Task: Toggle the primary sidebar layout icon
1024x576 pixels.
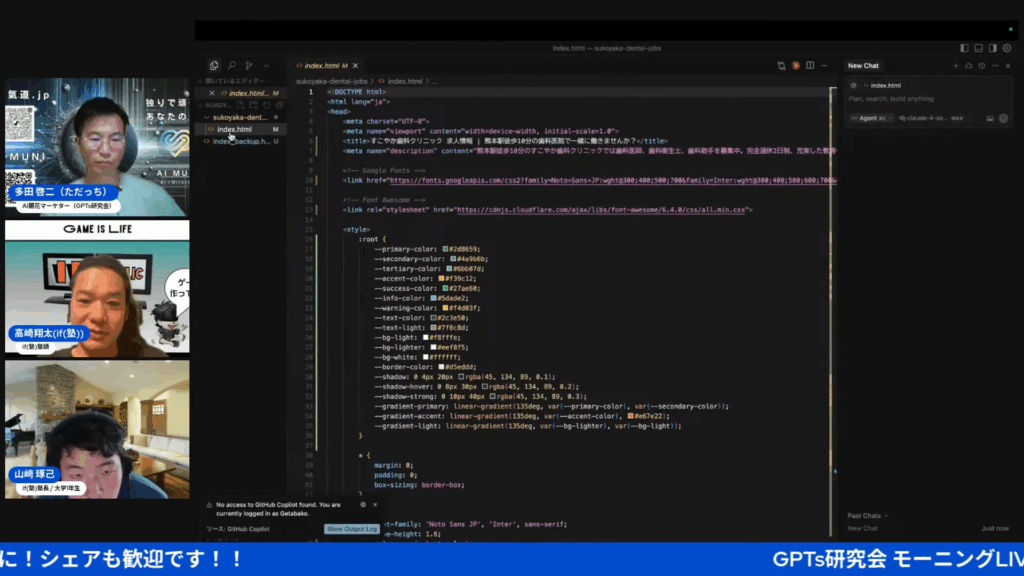Action: click(x=964, y=48)
